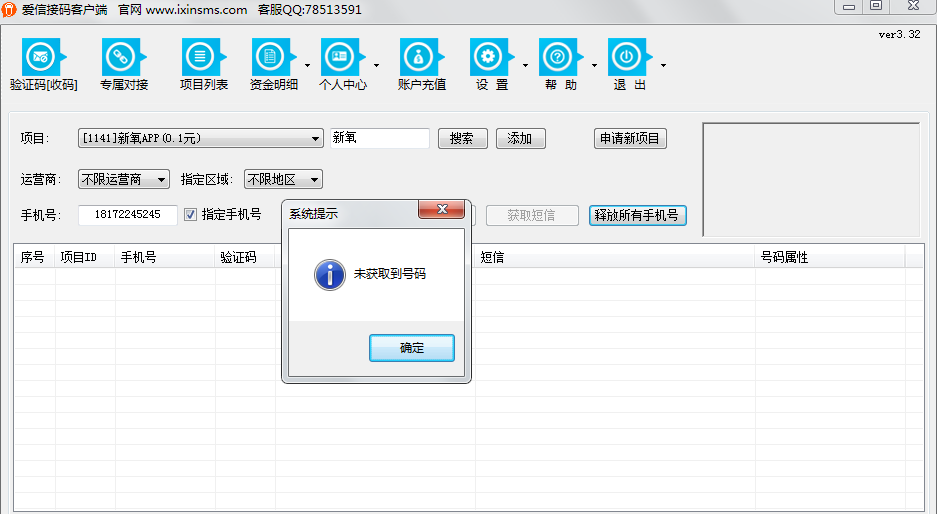Click the 搜索 button
The image size is (937, 514).
[463, 139]
